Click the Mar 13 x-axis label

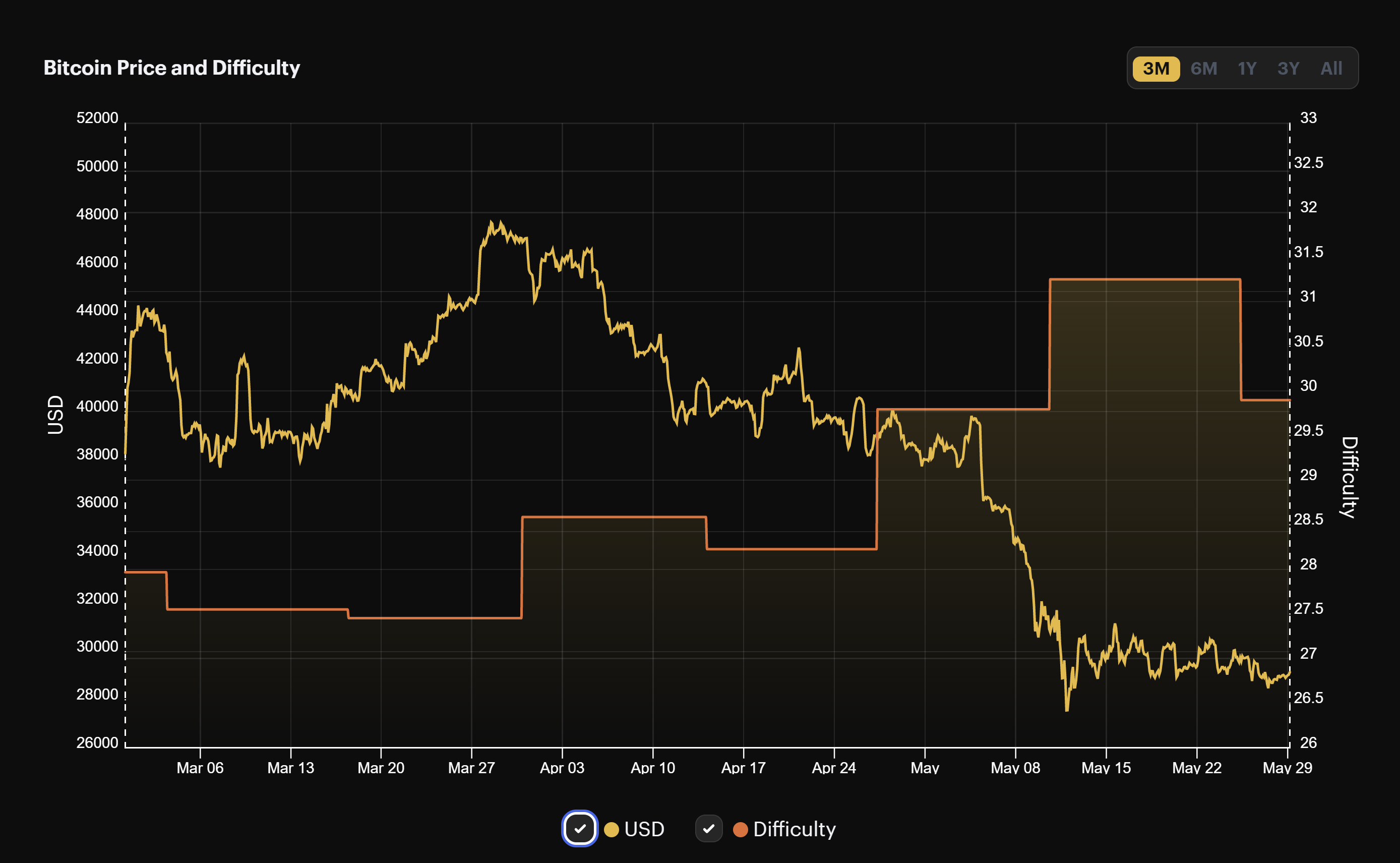click(x=291, y=768)
